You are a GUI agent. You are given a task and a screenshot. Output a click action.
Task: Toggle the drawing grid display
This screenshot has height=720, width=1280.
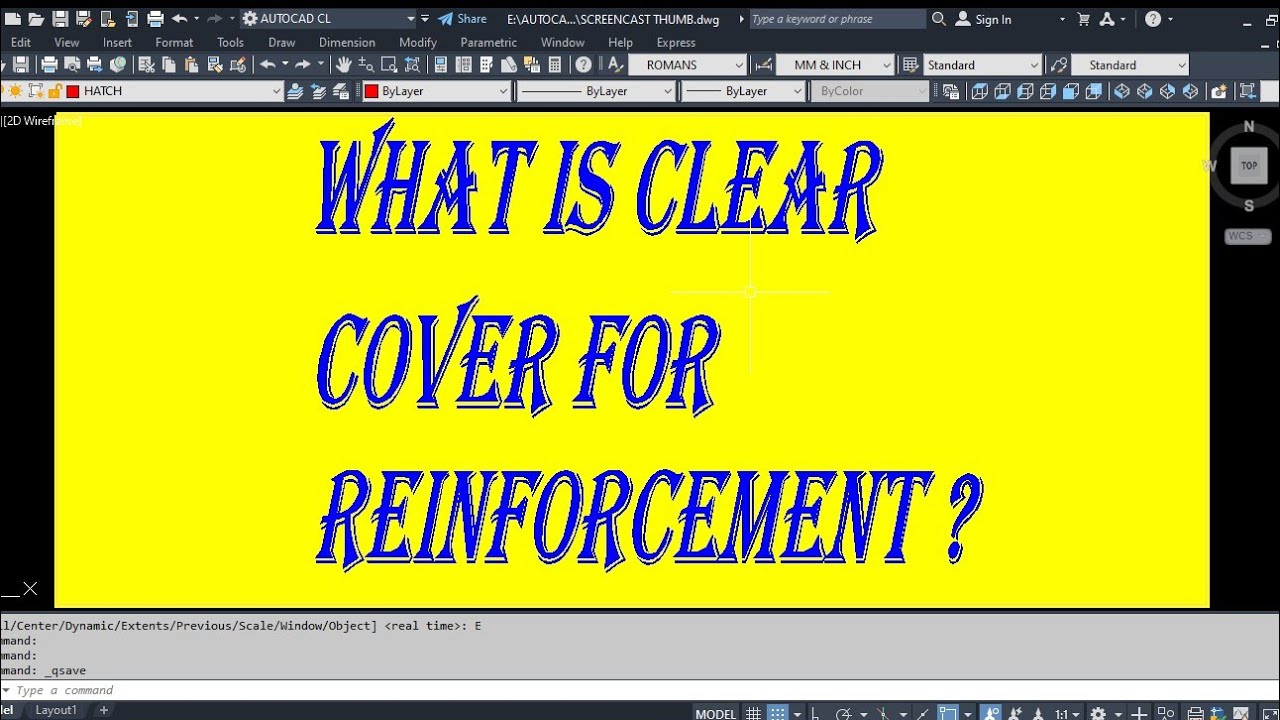click(x=753, y=713)
